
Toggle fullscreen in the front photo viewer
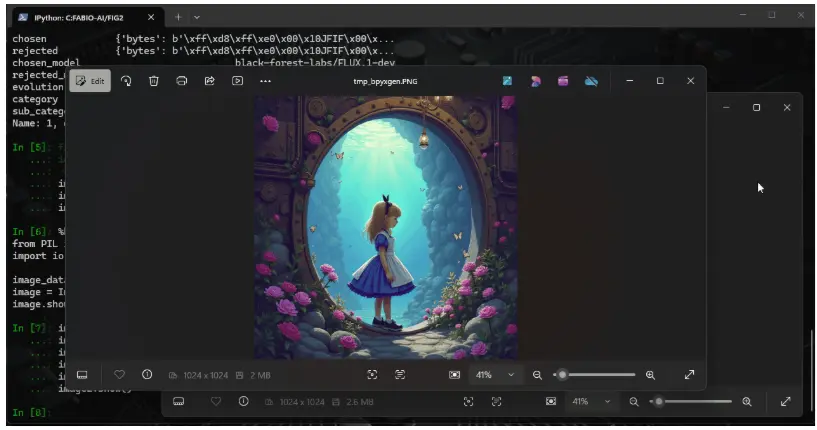point(689,374)
